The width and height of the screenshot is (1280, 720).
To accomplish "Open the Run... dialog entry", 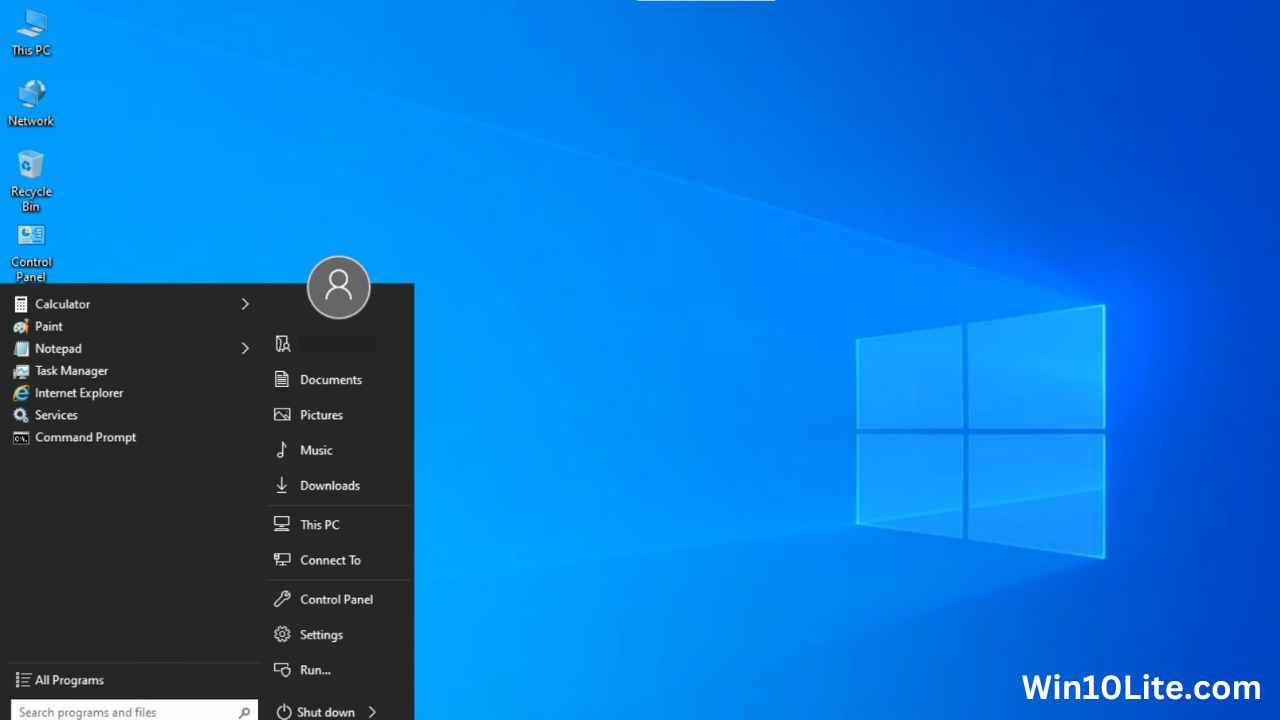I will point(315,670).
